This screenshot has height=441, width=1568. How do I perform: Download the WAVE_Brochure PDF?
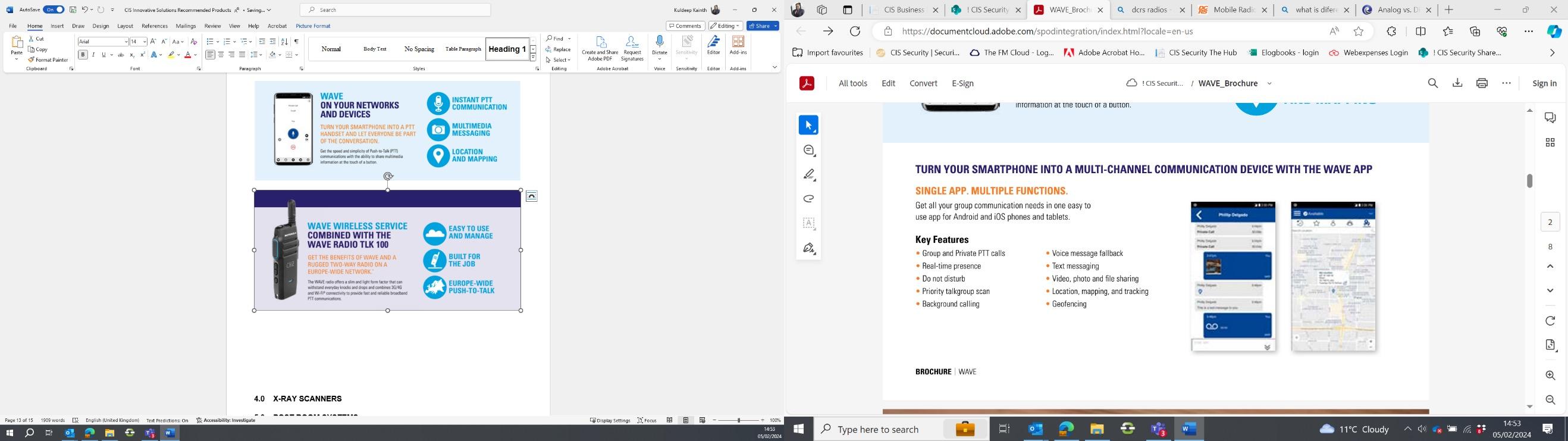pos(1457,83)
